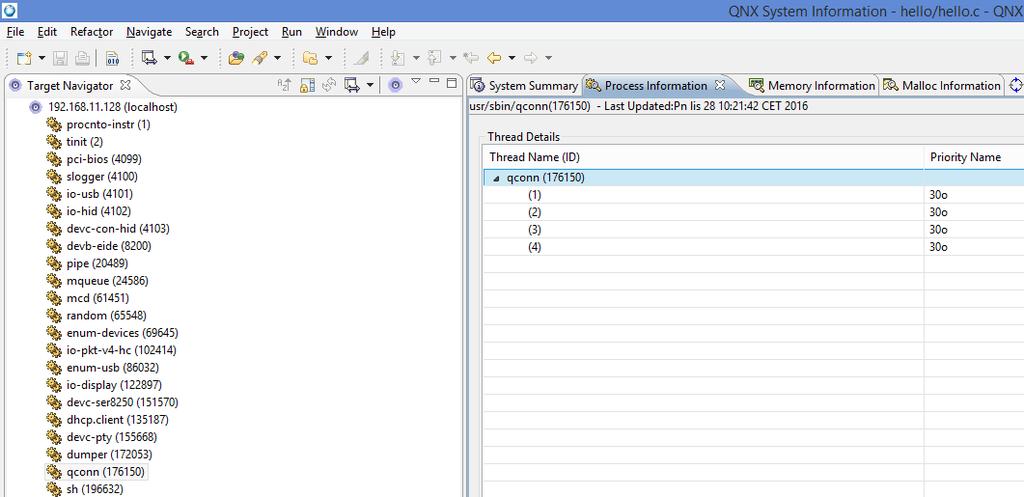Switch to the System Summary tab
Image resolution: width=1024 pixels, height=497 pixels.
coord(524,86)
